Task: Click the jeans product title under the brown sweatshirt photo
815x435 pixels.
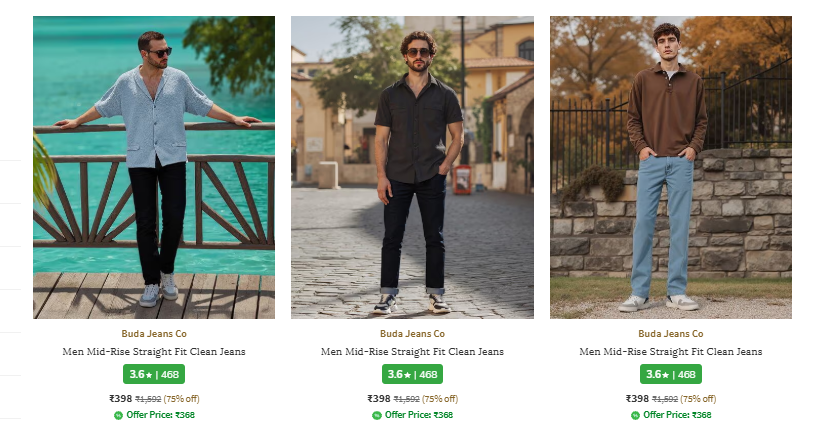Action: coord(670,352)
